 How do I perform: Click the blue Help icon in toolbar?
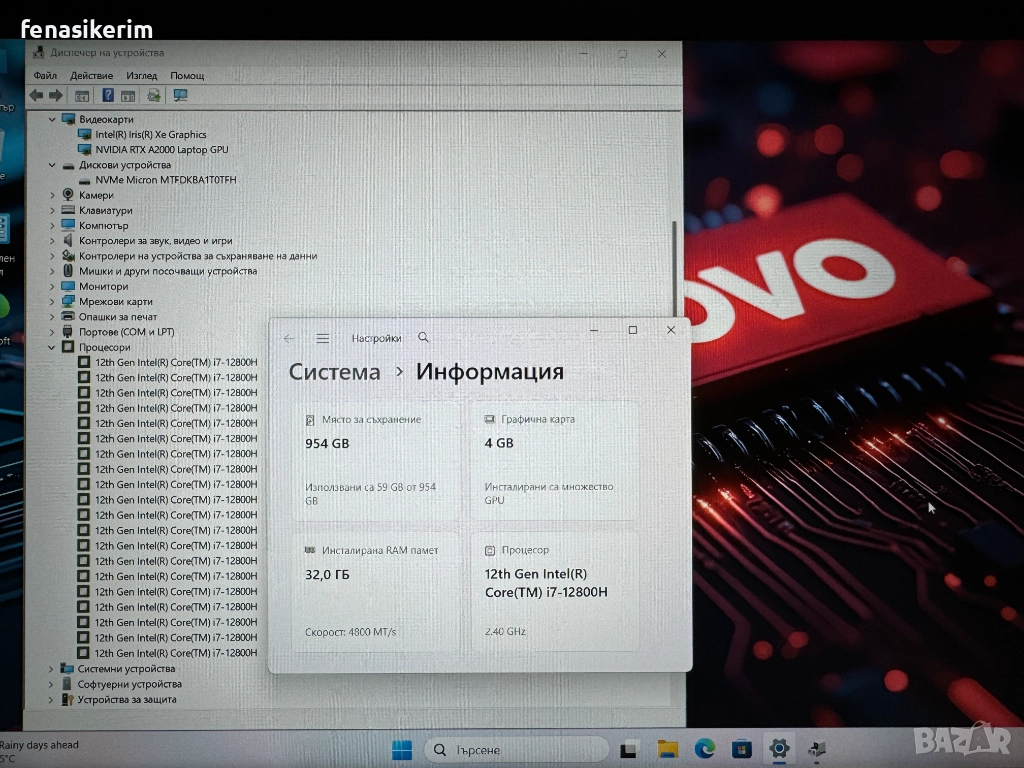[x=107, y=96]
